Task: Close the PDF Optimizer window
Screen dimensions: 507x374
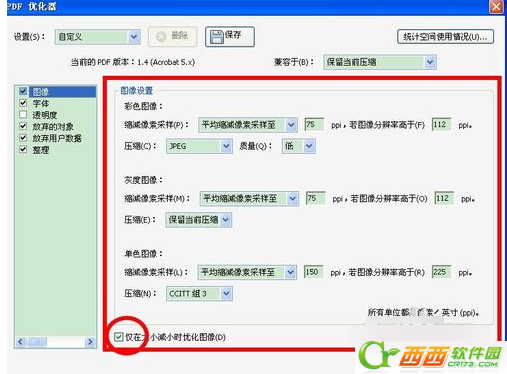Action: 496,7
